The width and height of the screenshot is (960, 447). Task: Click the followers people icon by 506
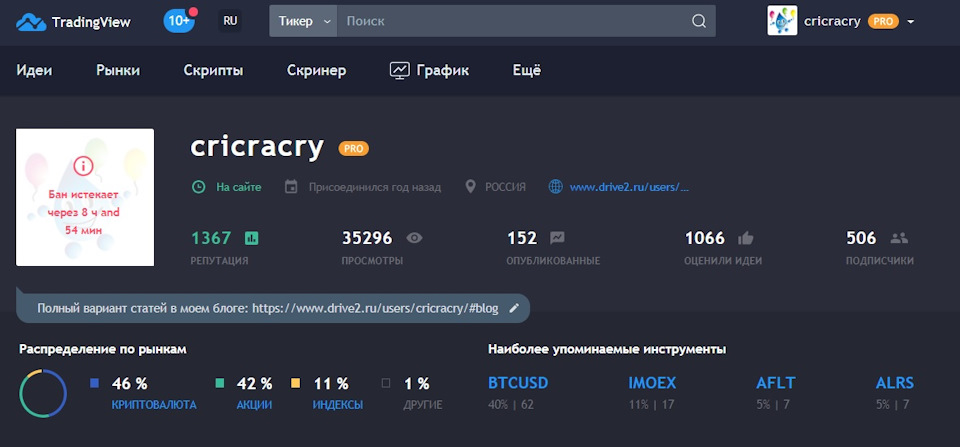point(898,238)
